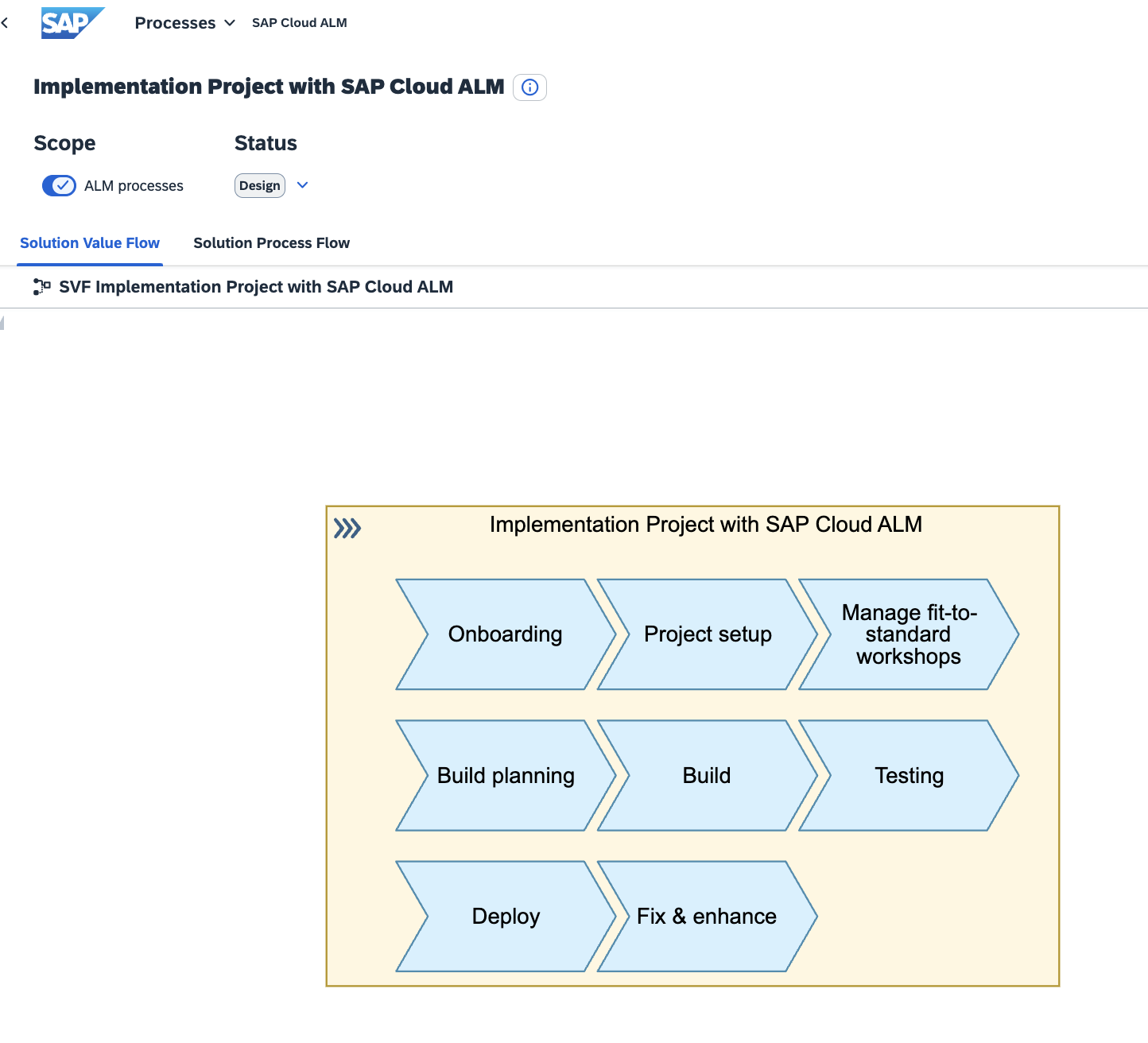Switch to Solution Value Flow tab
Viewport: 1148px width, 1043px height.
coord(90,243)
